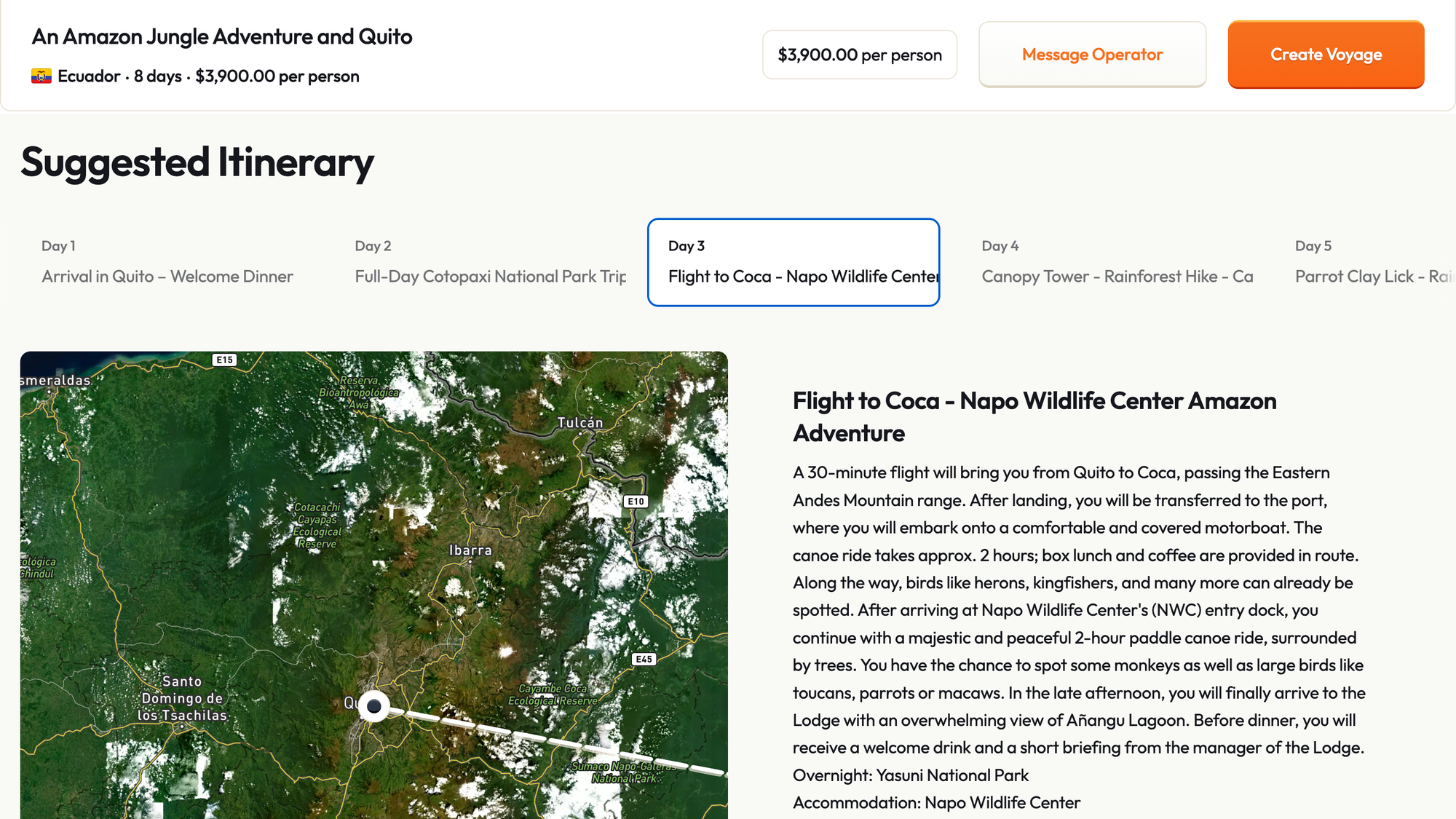Screen dimensions: 1456x819
Task: Click the Message Operator button
Action: tap(1092, 55)
